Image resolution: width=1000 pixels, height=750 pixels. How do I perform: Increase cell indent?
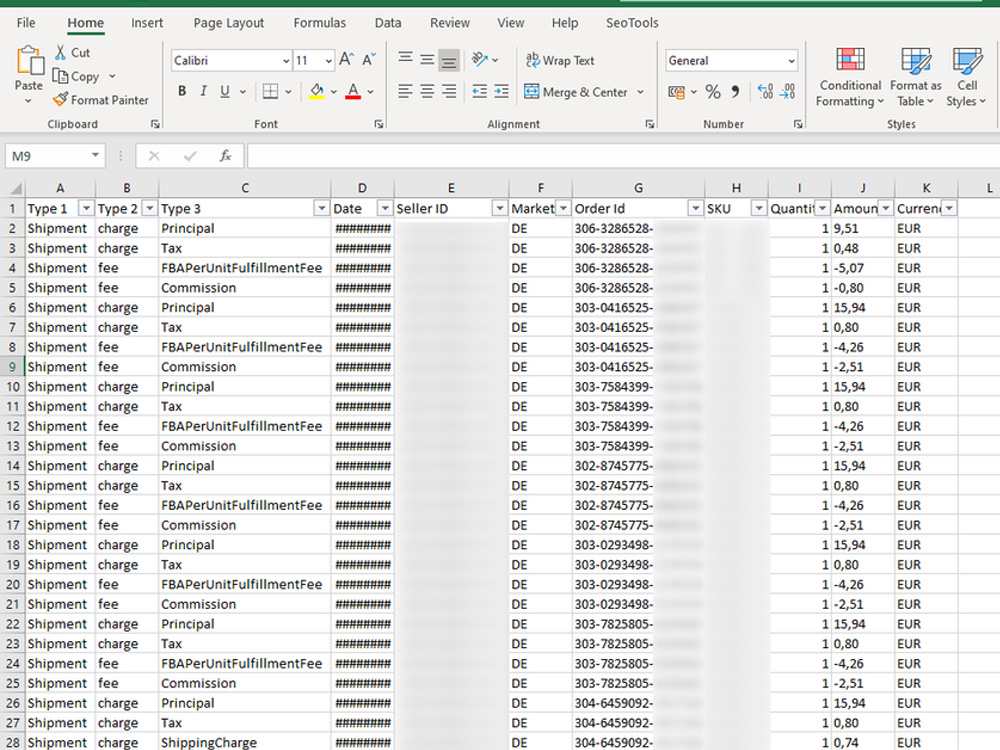[502, 92]
